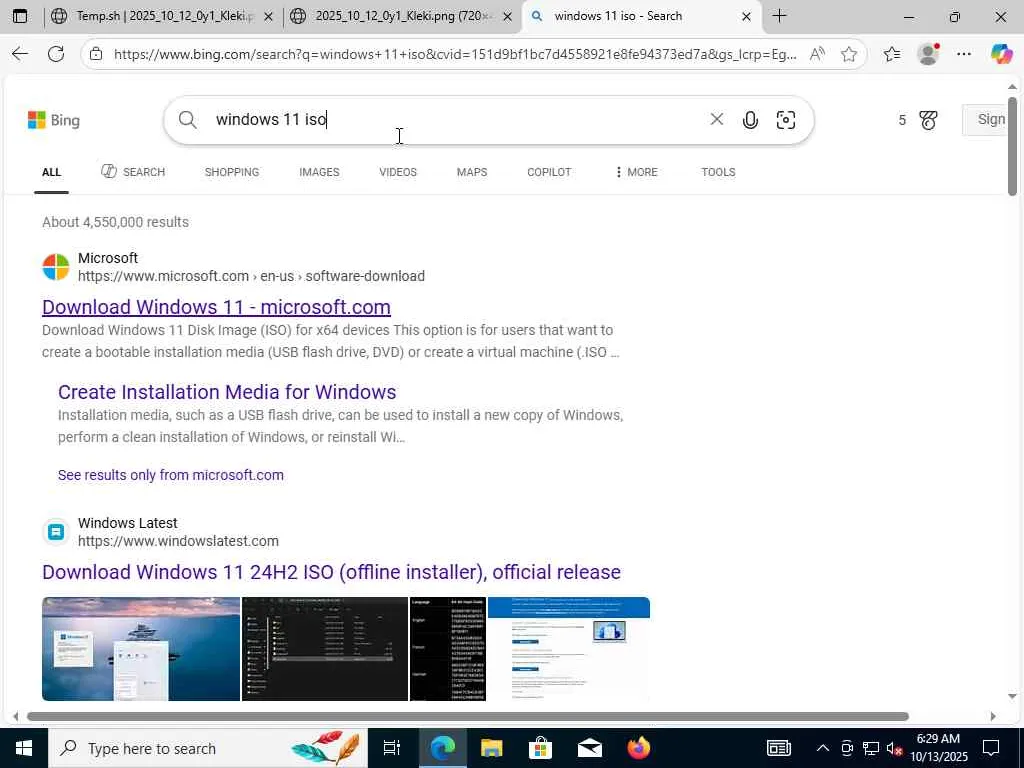Select the SEARCH tab in Bing
1024x768 pixels.
133,172
